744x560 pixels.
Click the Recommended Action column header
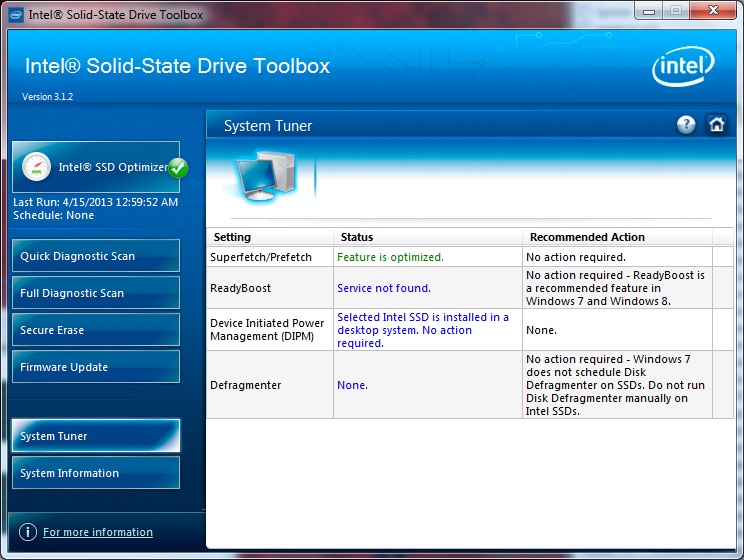[x=587, y=237]
